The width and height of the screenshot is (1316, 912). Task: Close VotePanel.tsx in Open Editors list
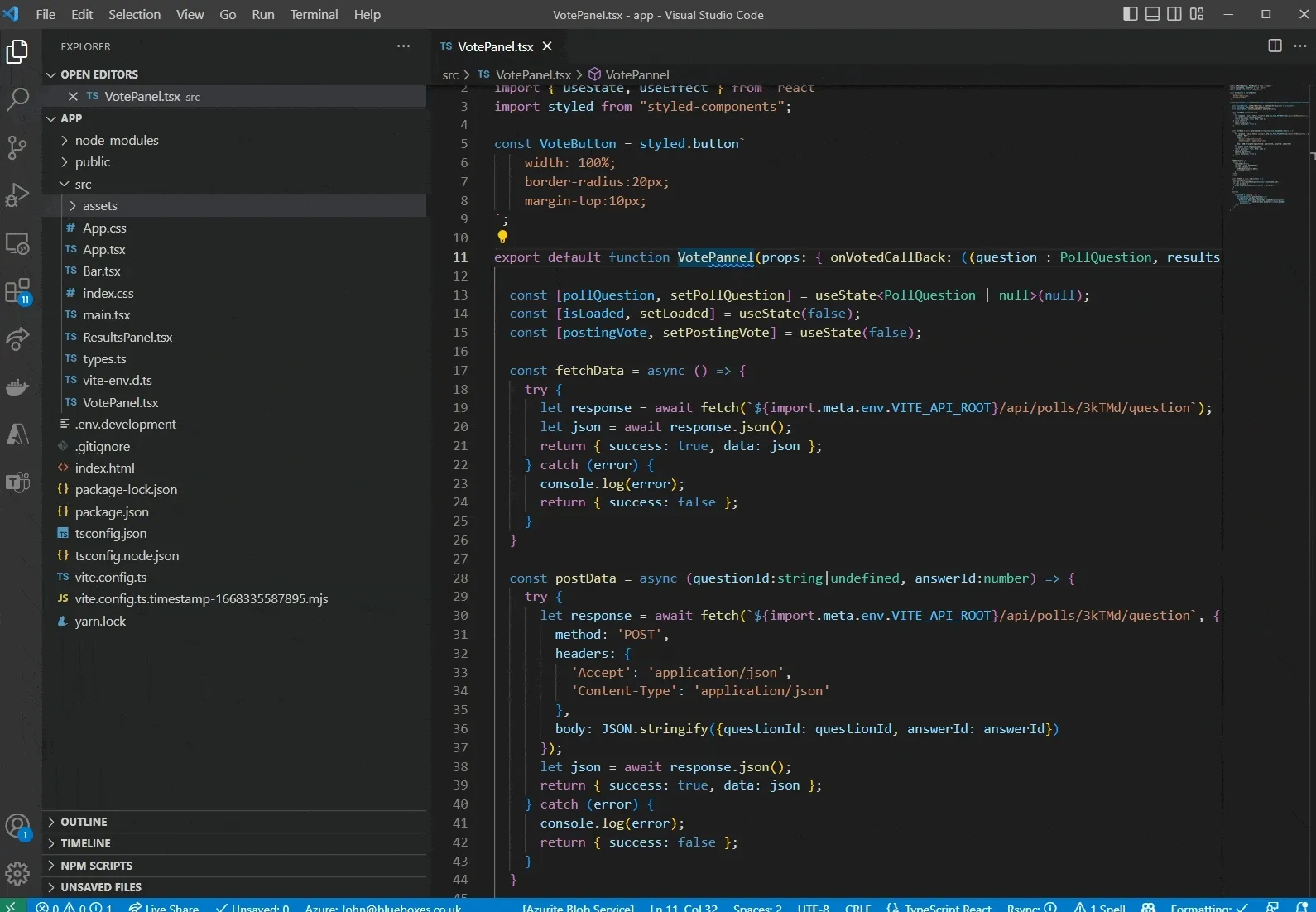tap(73, 97)
